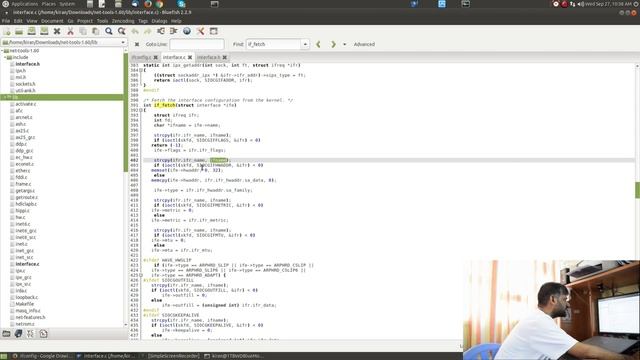Click the Advanced search button

coord(364,44)
